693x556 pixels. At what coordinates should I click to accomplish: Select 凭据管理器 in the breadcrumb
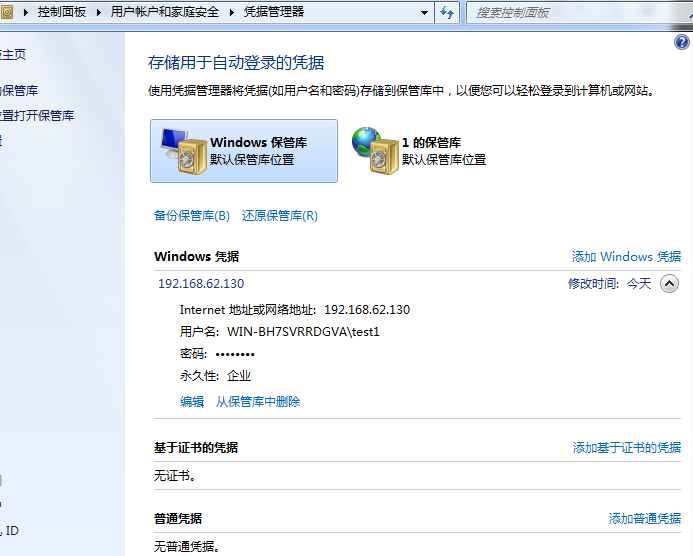(x=274, y=12)
